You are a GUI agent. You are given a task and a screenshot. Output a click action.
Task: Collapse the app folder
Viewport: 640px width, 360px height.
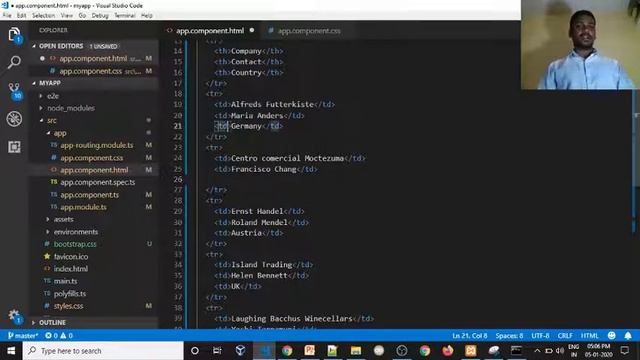60,133
